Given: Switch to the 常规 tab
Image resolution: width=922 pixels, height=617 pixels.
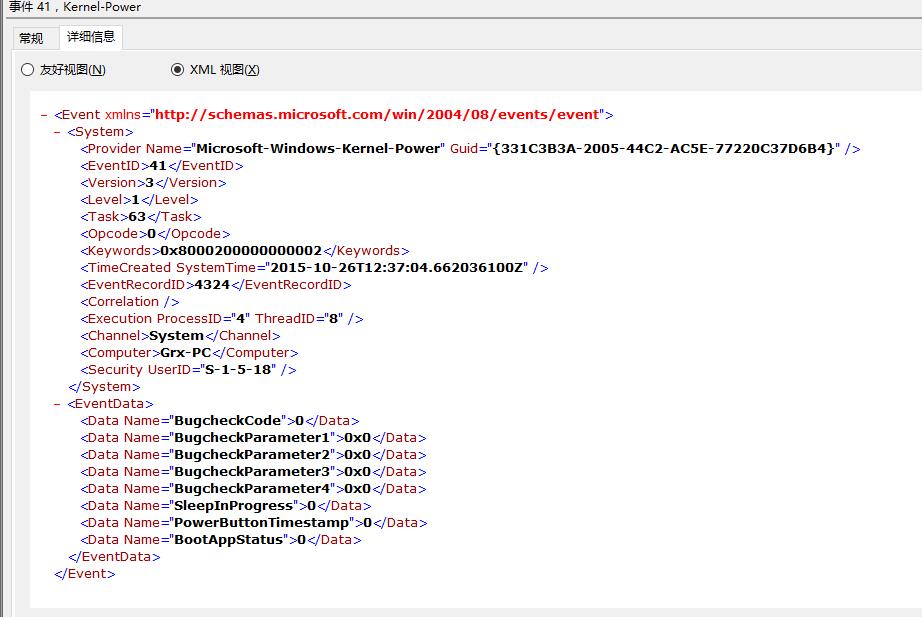Looking at the screenshot, I should 31,38.
